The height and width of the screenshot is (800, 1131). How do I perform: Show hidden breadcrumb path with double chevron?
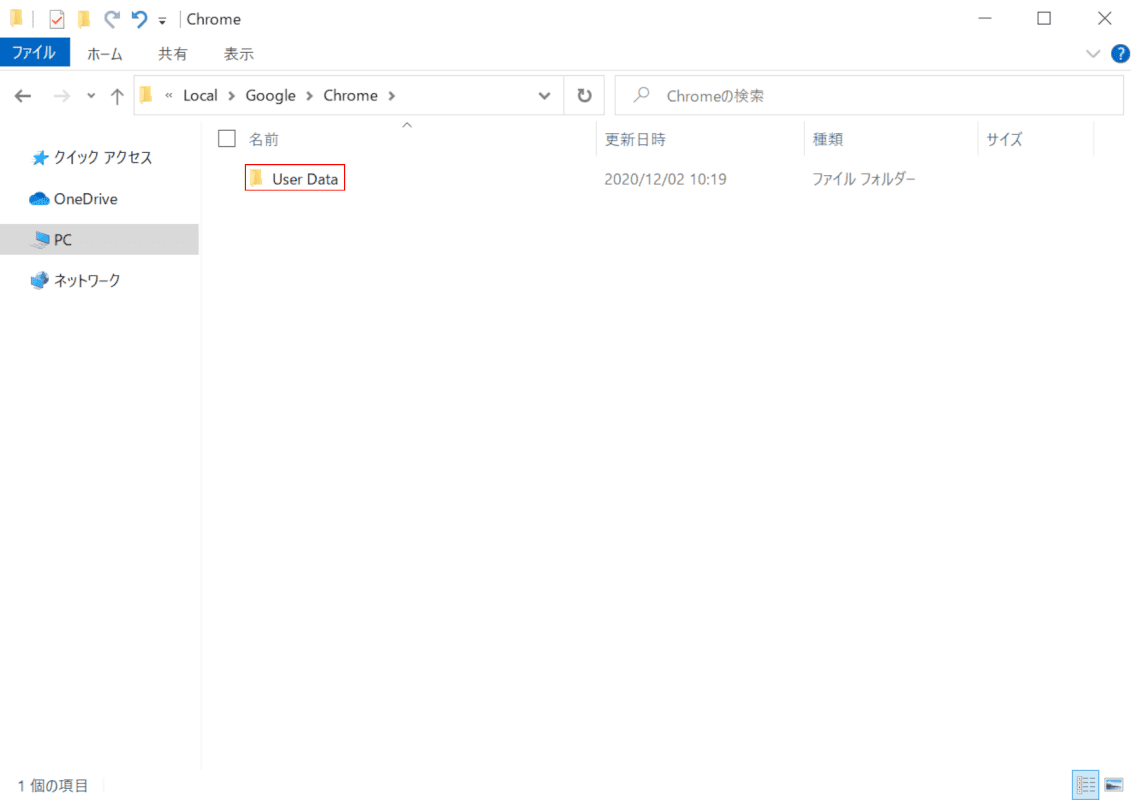169,95
